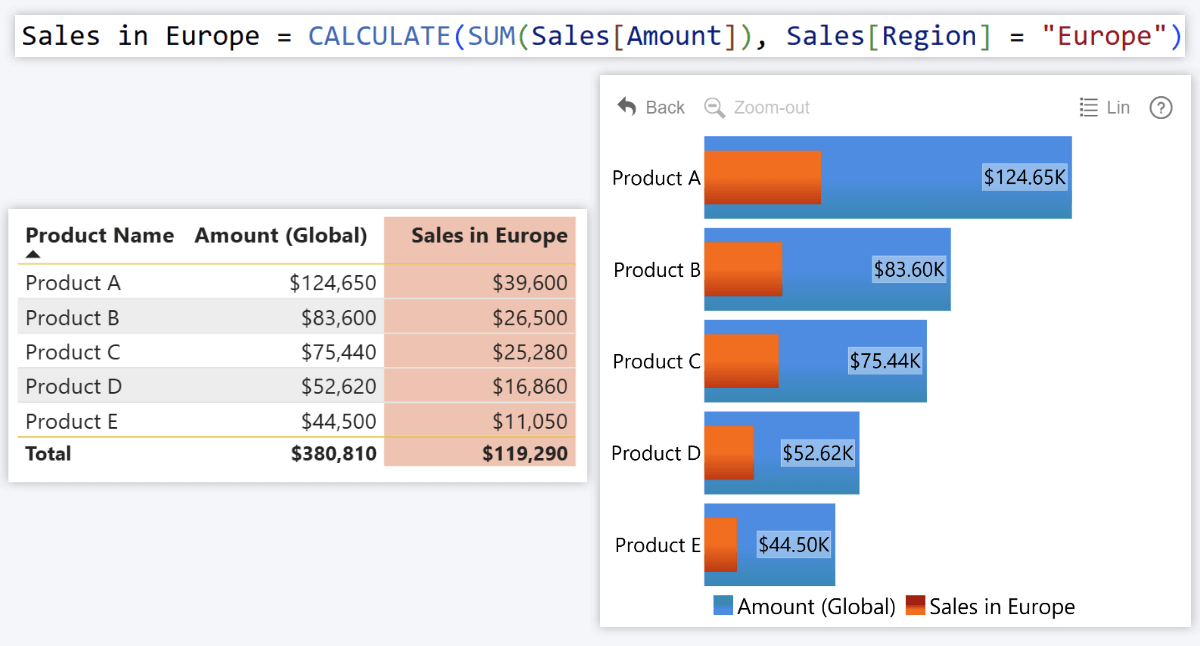Click the $75.44K data label
This screenshot has width=1200, height=646.
(885, 361)
